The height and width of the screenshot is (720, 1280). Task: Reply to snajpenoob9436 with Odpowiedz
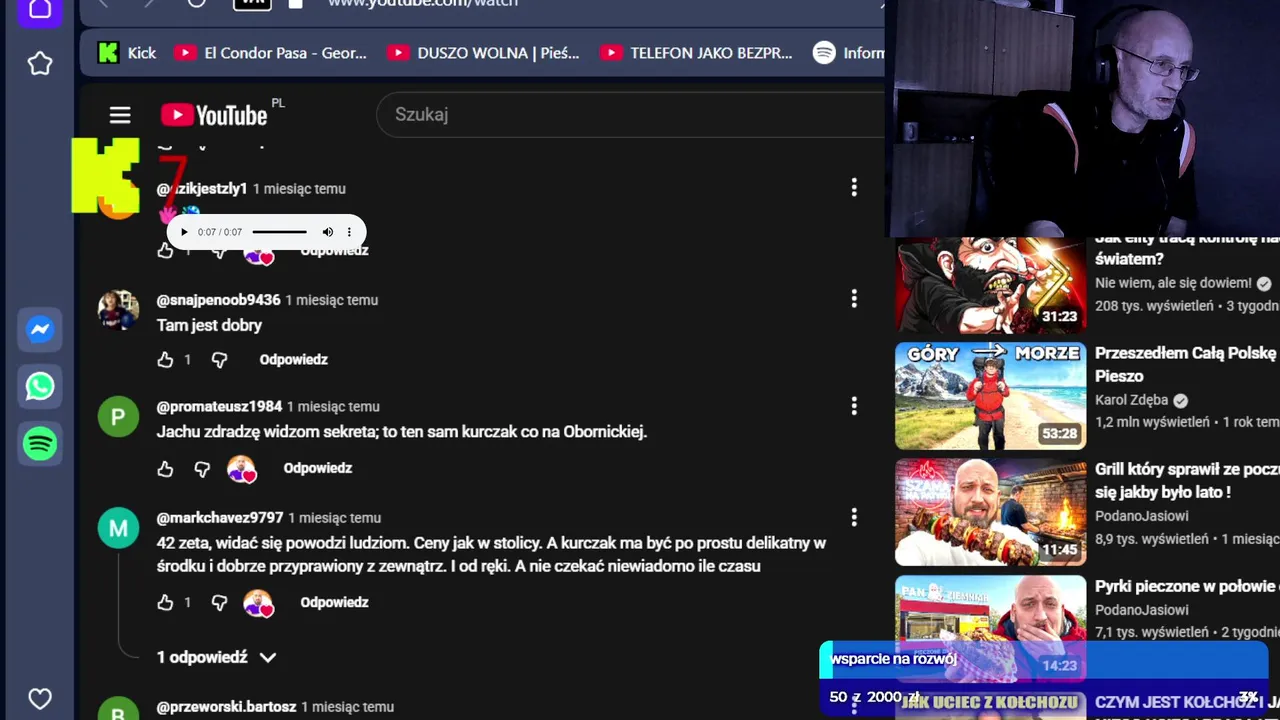(x=294, y=360)
